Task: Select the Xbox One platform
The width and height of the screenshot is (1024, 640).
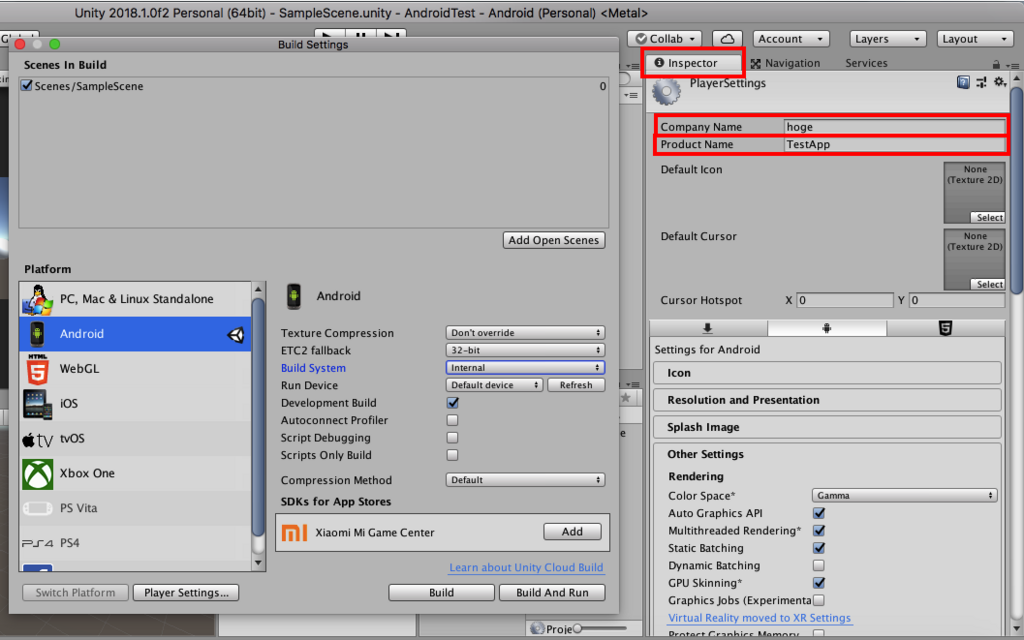Action: click(135, 473)
